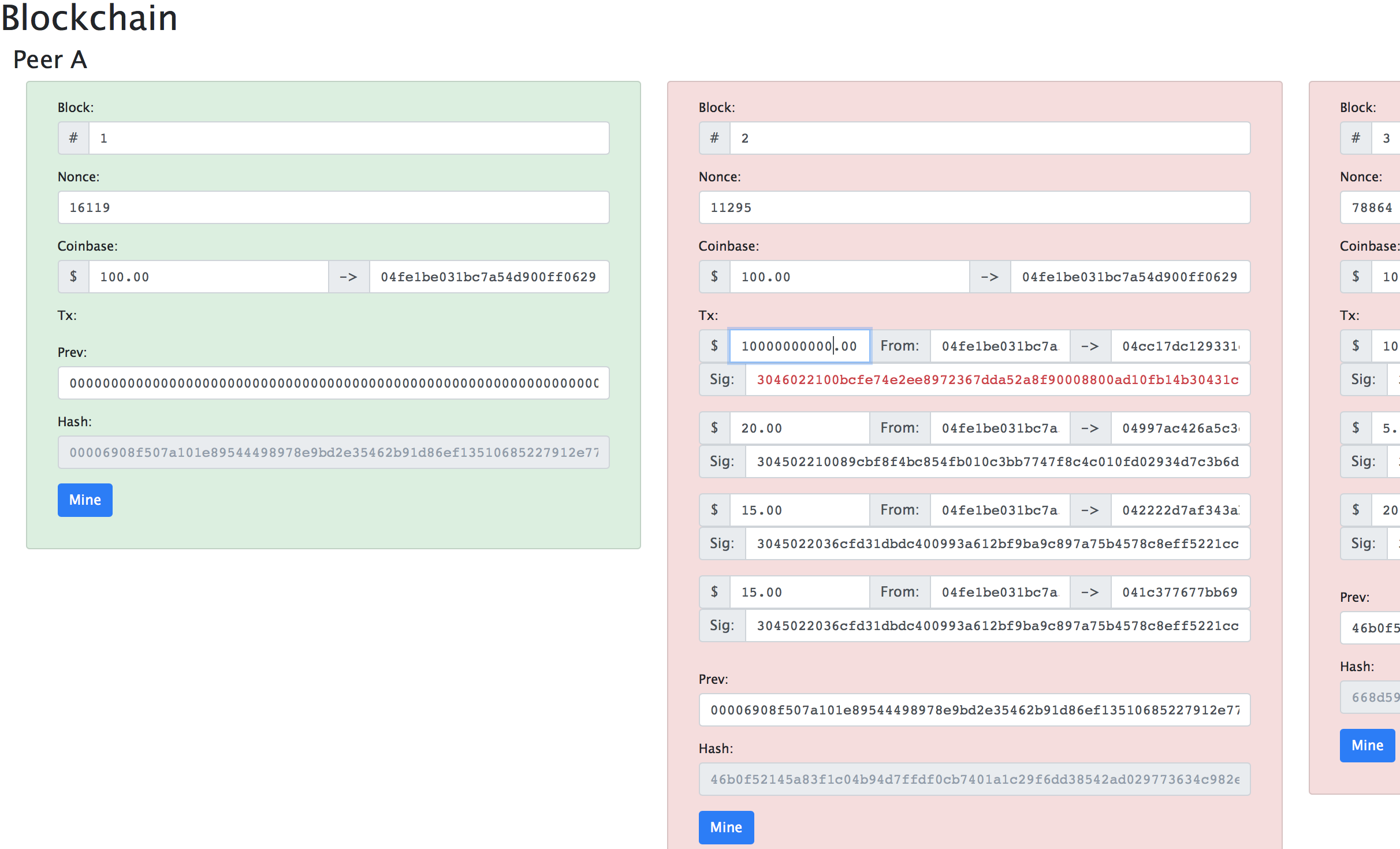The width and height of the screenshot is (1400, 849).
Task: Edit From address of 10000000000.00 transaction
Action: (1000, 346)
